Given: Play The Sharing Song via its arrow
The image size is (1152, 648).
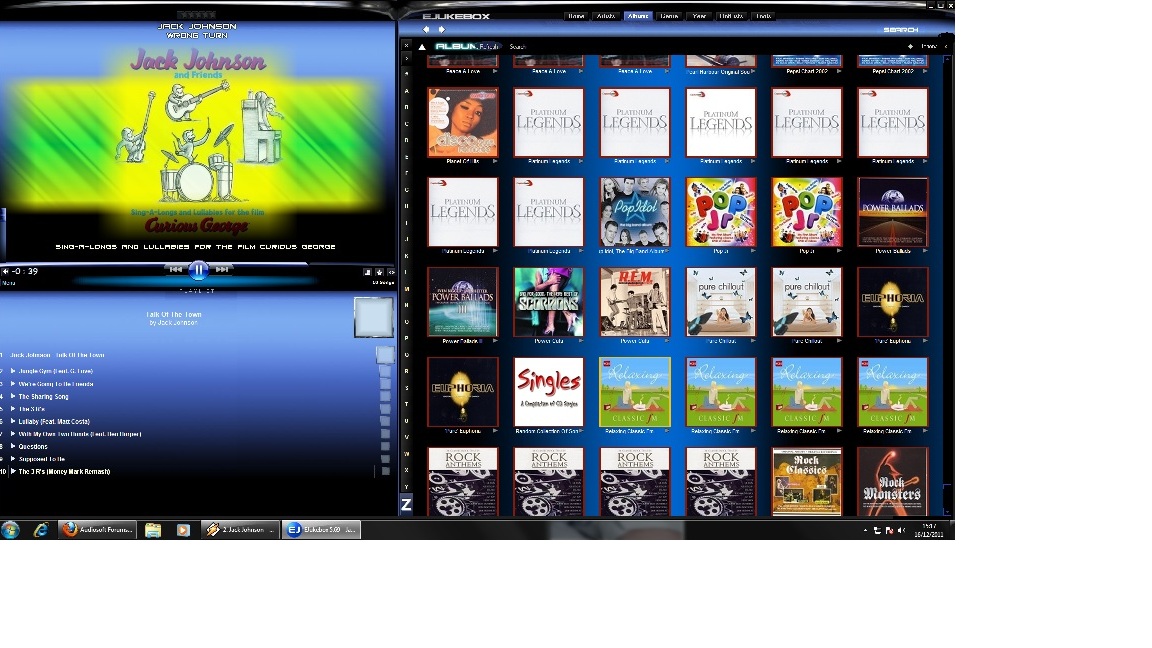Looking at the screenshot, I should coord(12,396).
